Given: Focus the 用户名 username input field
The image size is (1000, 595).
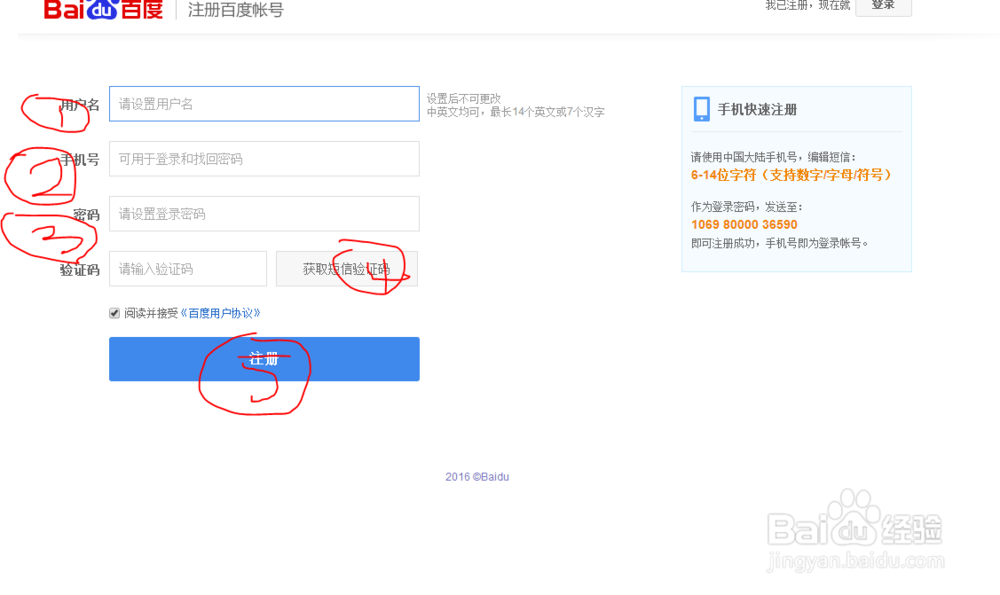Looking at the screenshot, I should pos(264,104).
